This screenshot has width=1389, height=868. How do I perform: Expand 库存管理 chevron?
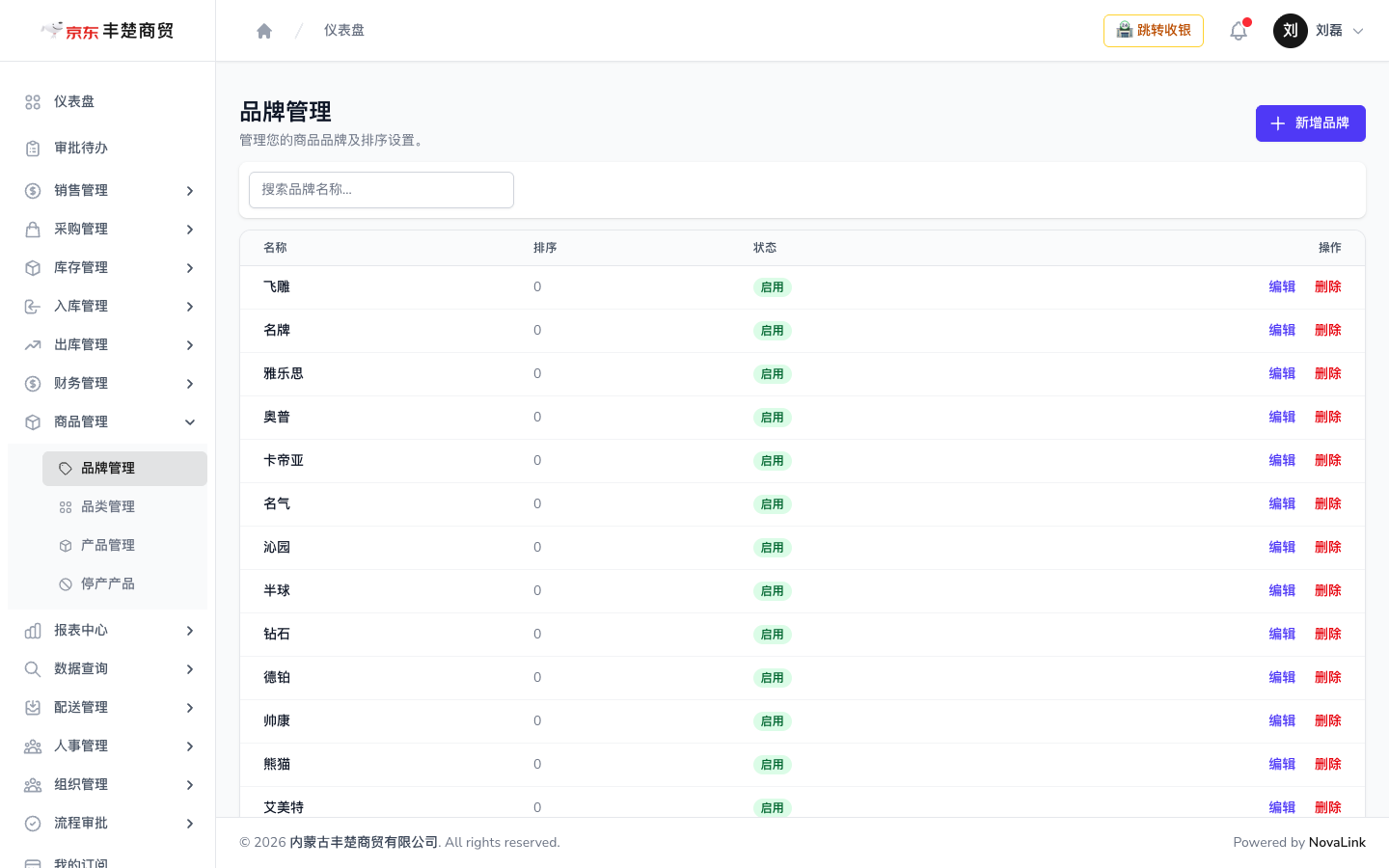pos(190,268)
